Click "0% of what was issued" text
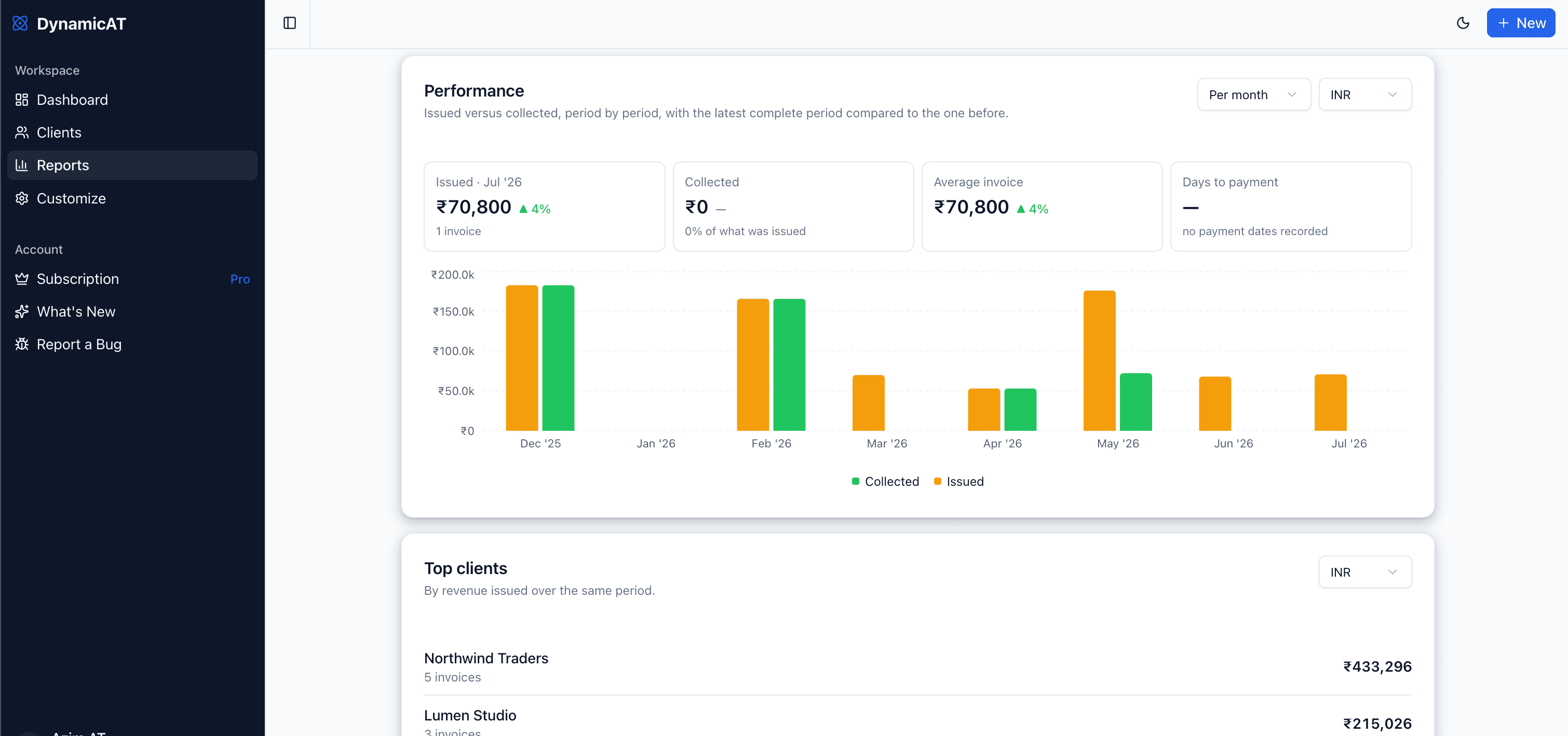Screen dimensions: 1568x736 pos(745,231)
